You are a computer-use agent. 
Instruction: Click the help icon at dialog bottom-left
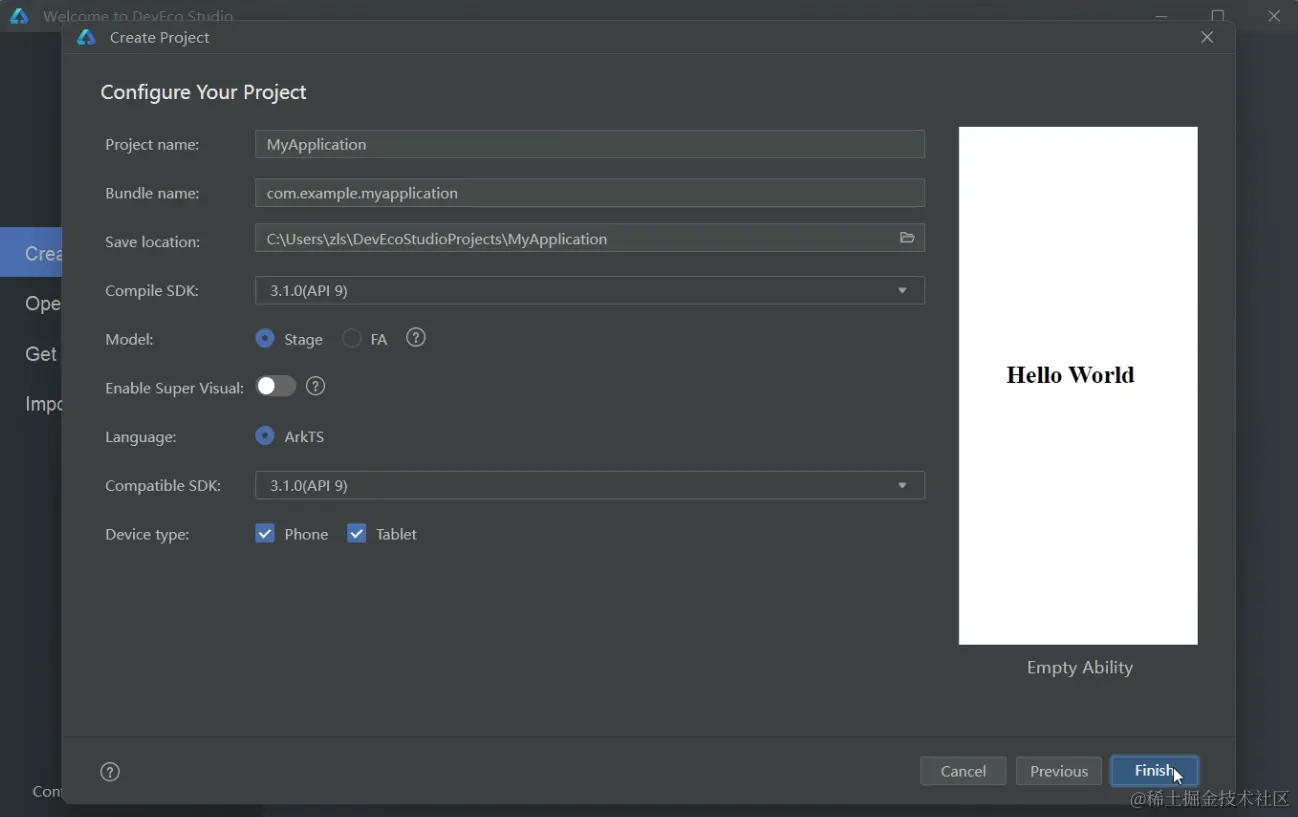[110, 771]
